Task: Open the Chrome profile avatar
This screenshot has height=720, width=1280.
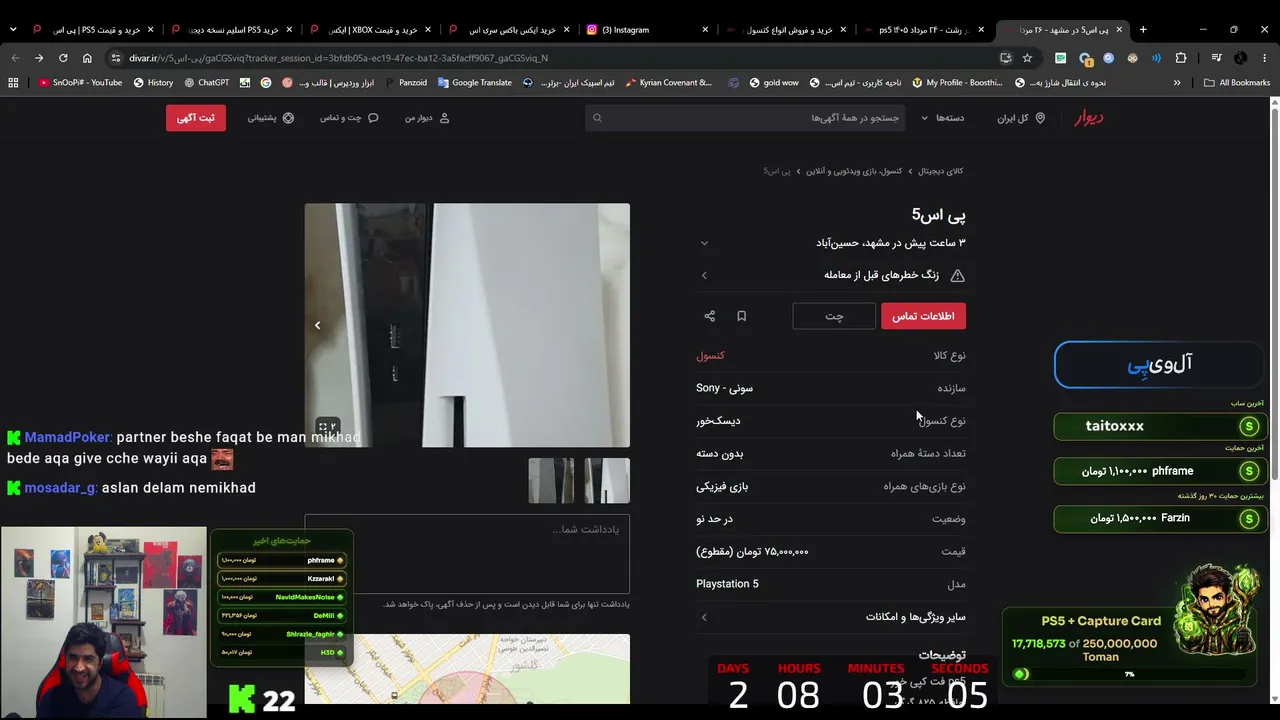Action: pos(1240,58)
